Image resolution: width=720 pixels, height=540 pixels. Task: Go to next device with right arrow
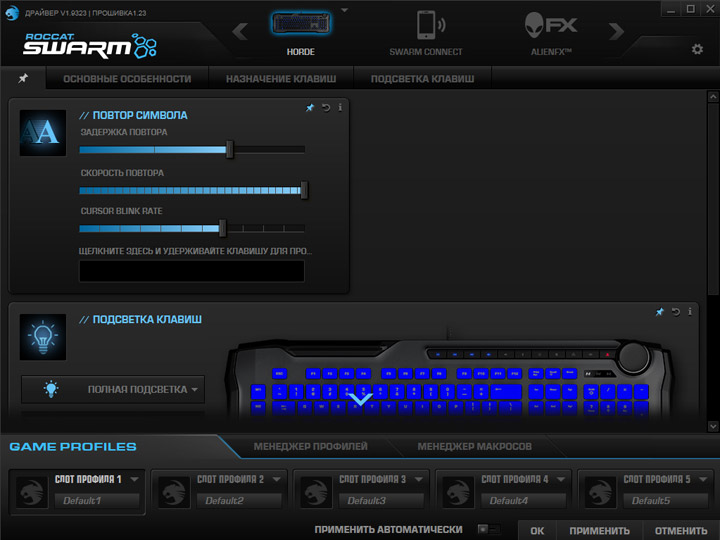pos(616,32)
